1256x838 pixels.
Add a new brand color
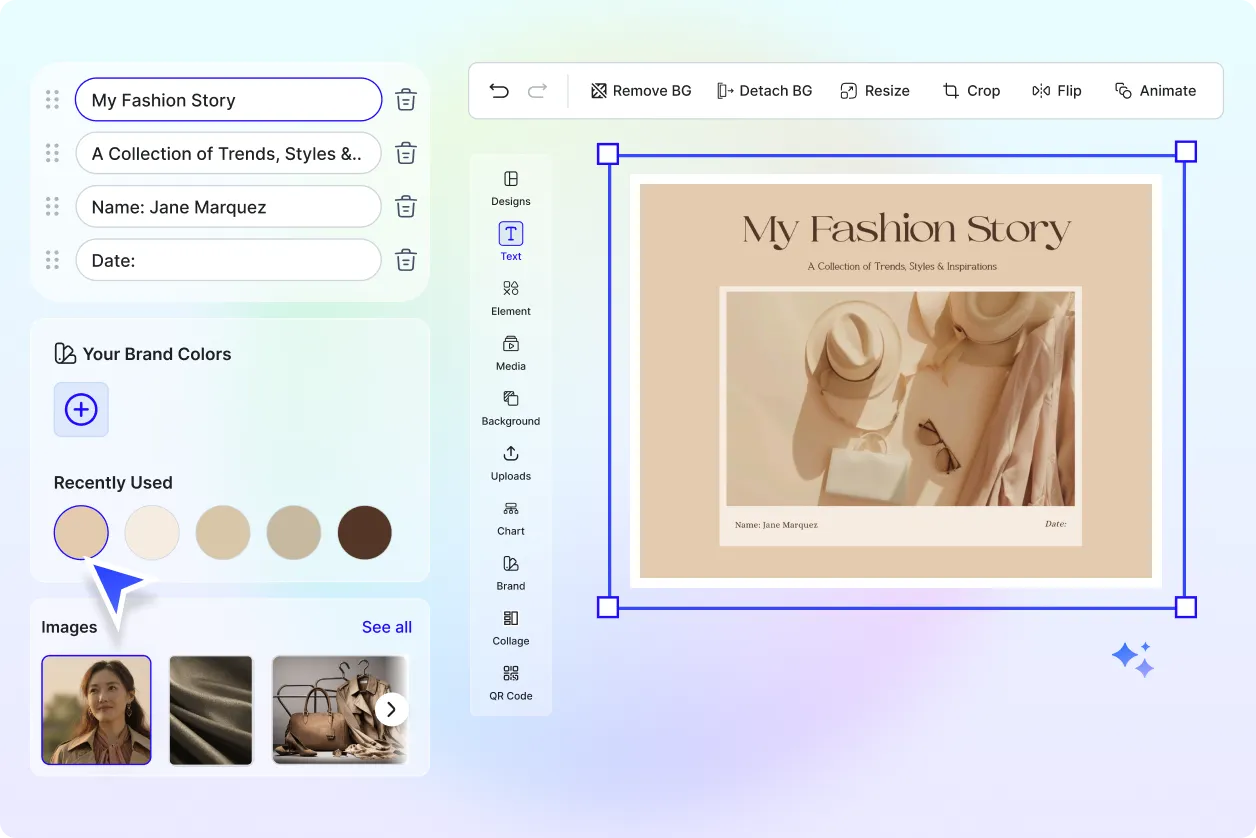[81, 409]
